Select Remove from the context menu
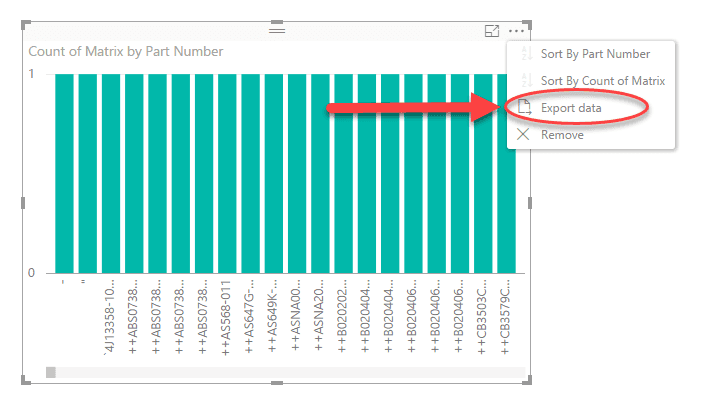The width and height of the screenshot is (720, 398). click(x=562, y=135)
